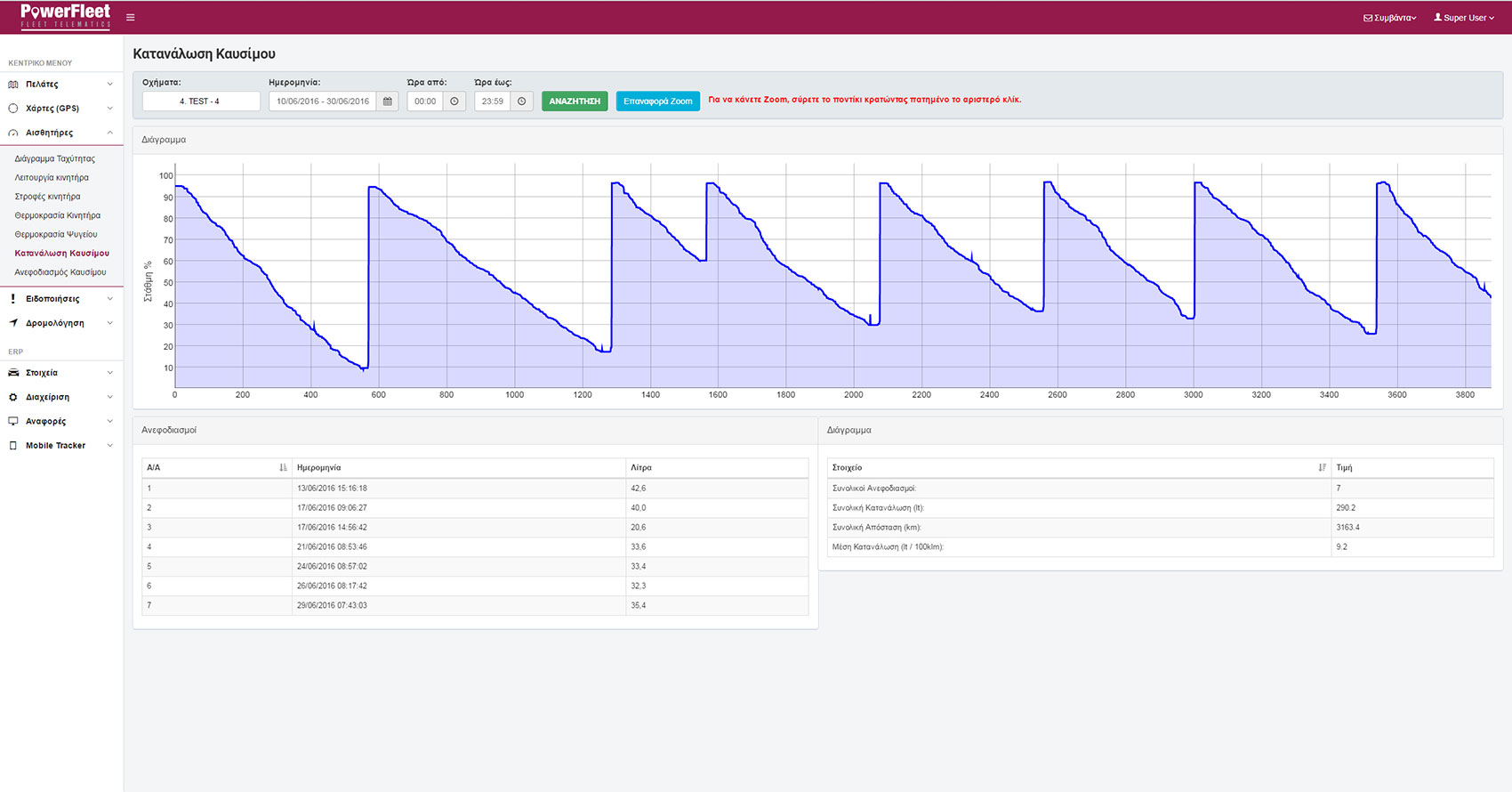Screen dimensions: 1512x792
Task: Click the Επαναφορά Zoom button
Action: click(x=657, y=101)
